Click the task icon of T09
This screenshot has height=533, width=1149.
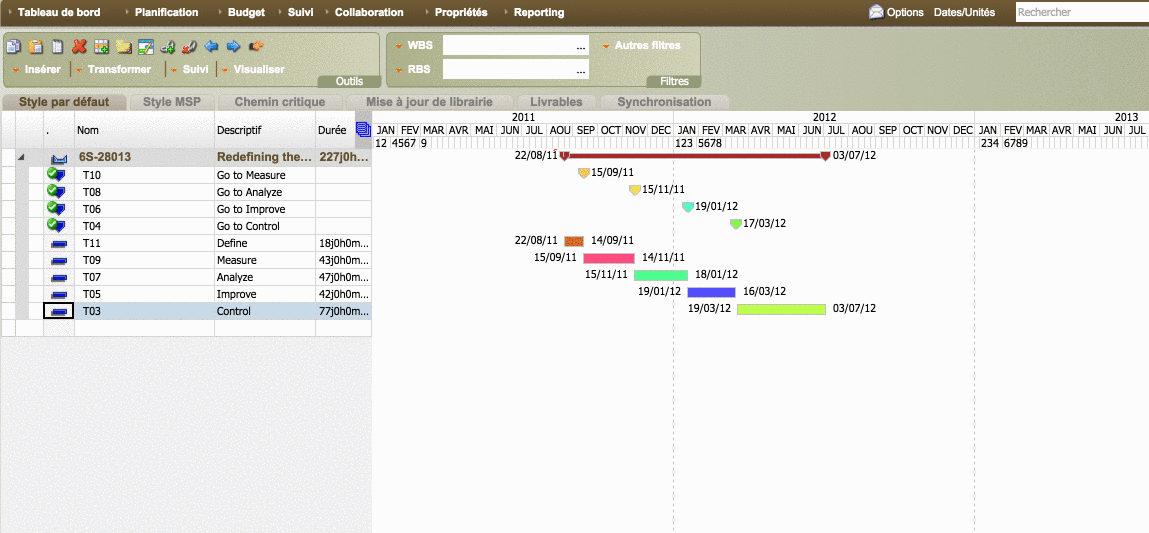[59, 260]
